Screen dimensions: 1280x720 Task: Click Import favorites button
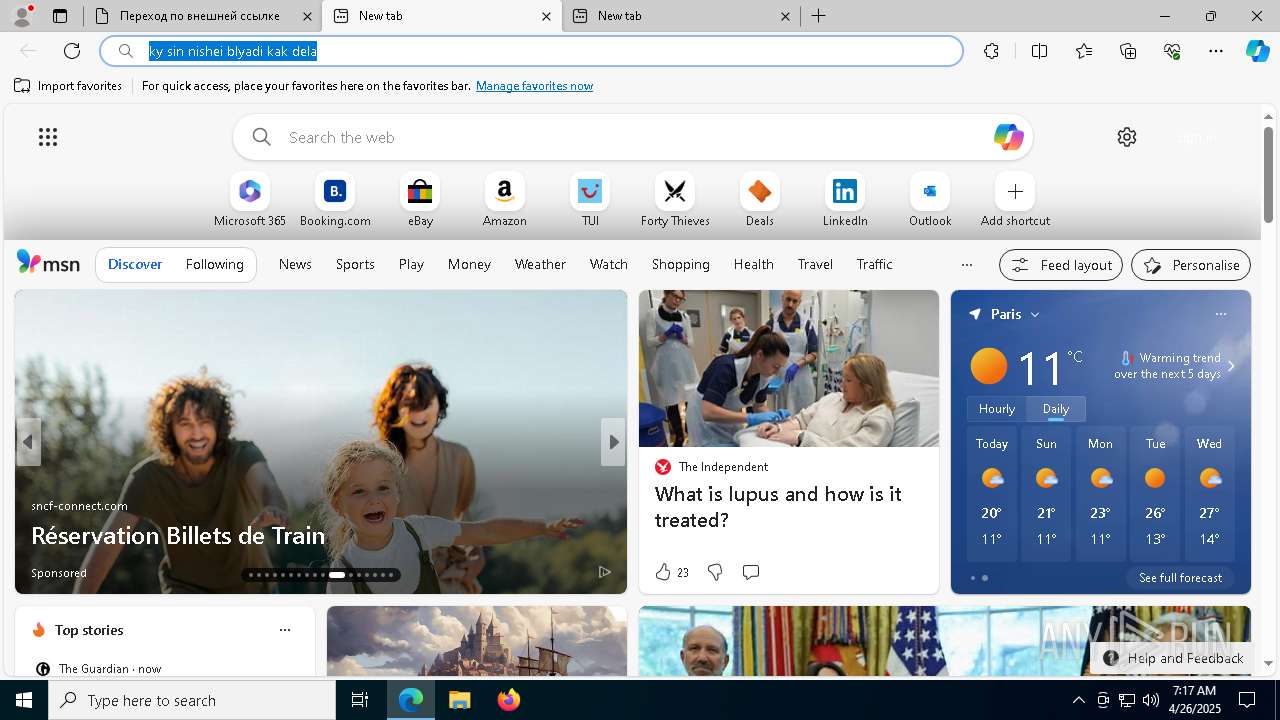(x=68, y=86)
